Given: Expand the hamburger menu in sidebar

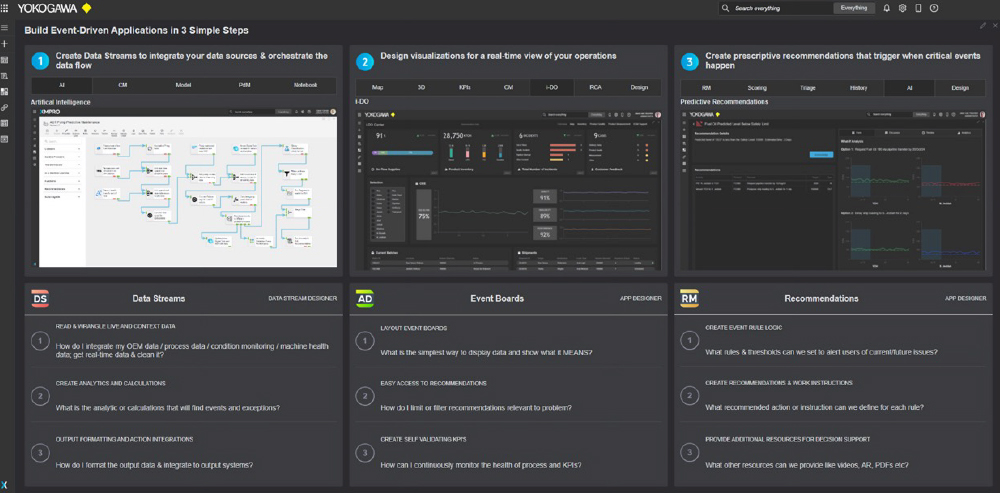Looking at the screenshot, I should [5, 29].
